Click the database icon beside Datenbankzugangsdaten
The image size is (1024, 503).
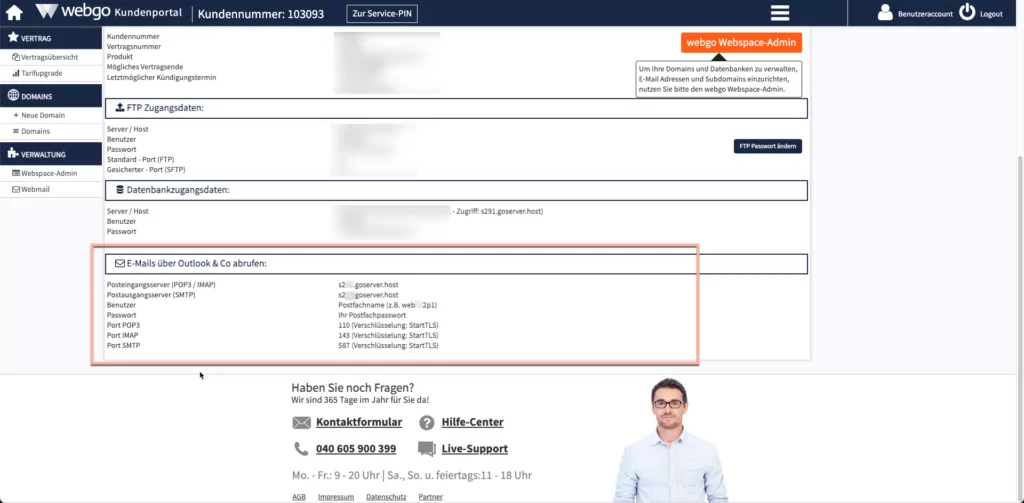[x=120, y=190]
